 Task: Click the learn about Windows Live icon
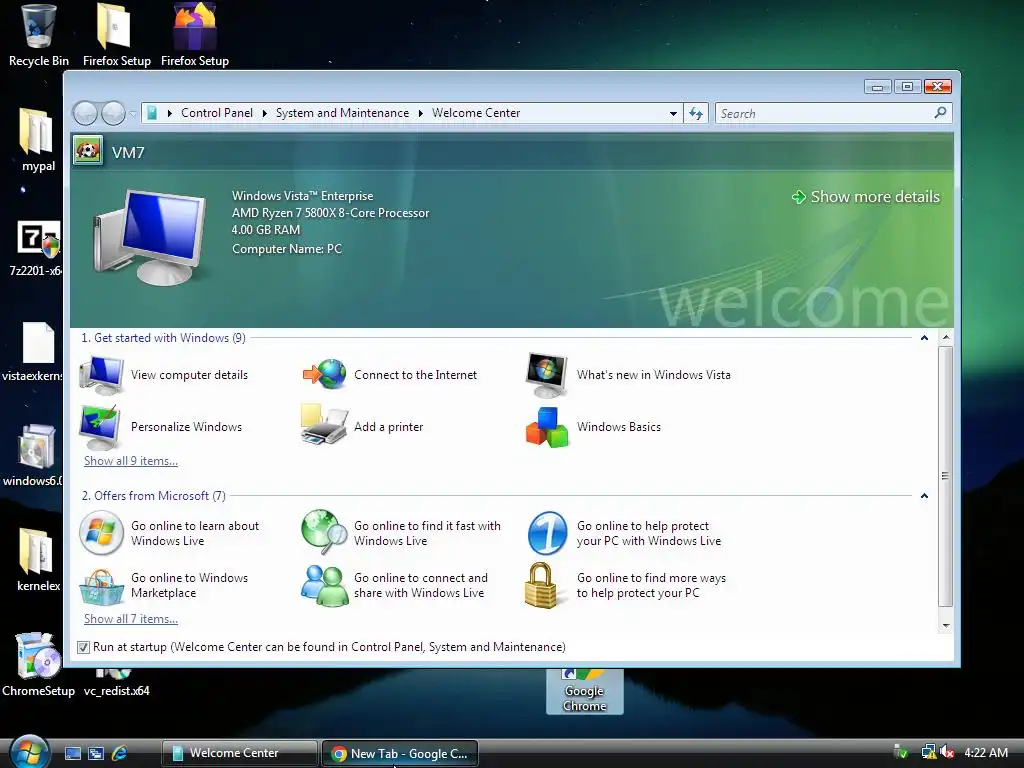(101, 533)
